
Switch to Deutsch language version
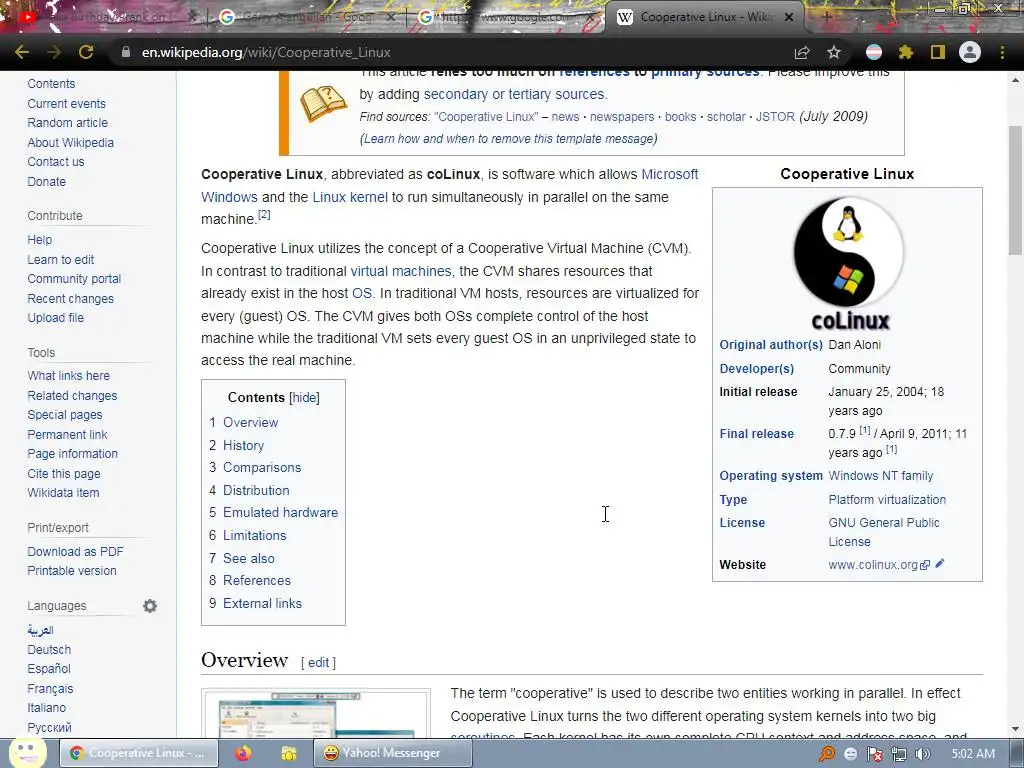(49, 650)
